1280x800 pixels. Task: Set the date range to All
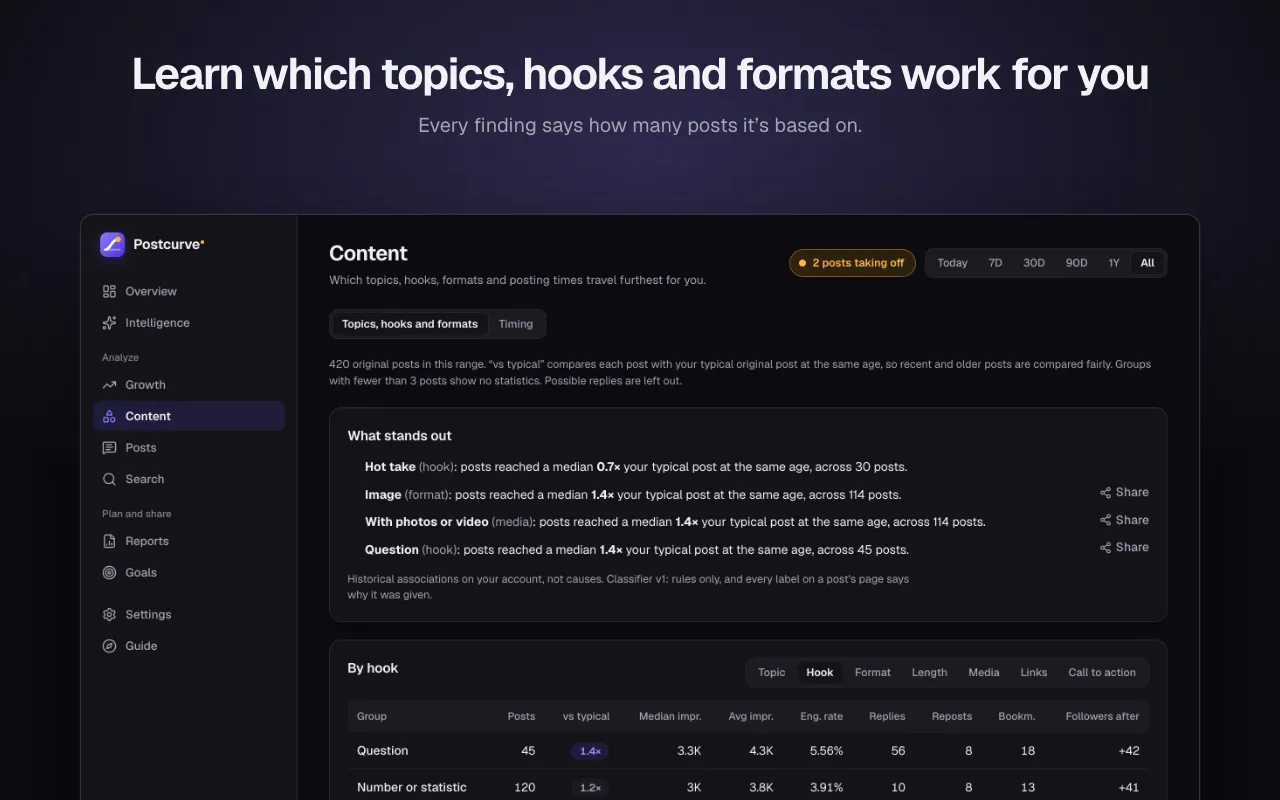1147,263
